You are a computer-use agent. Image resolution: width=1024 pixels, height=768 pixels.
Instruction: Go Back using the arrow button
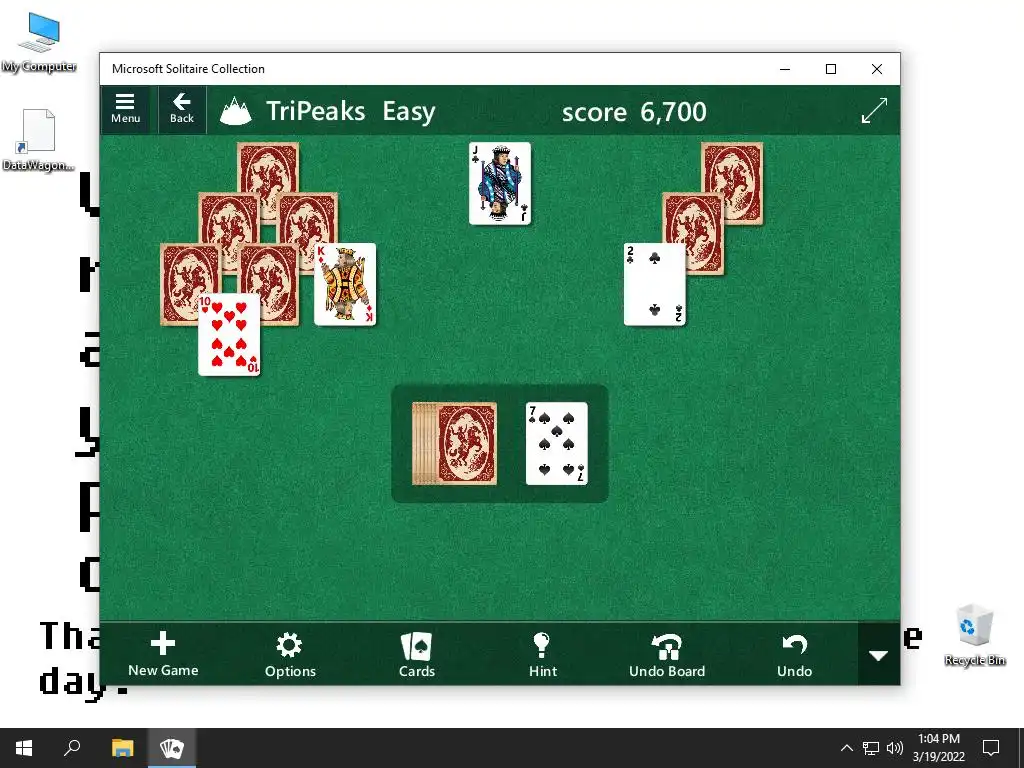(x=182, y=110)
